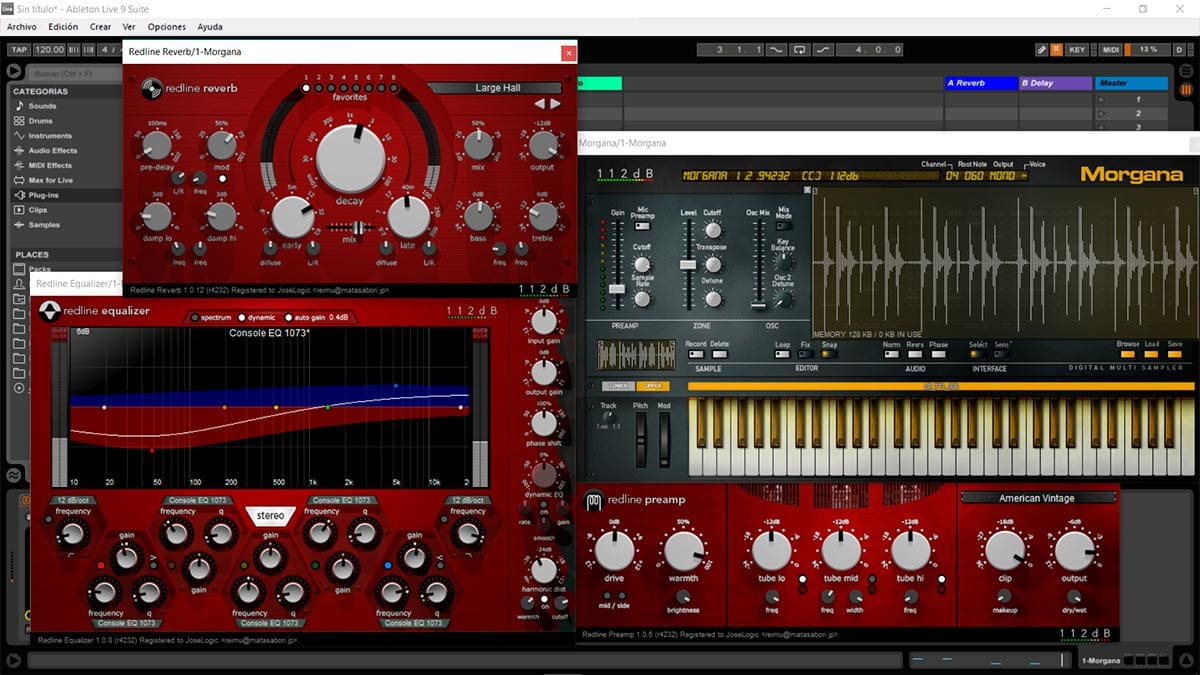
Task: Select the Master track header
Action: click(x=1132, y=83)
